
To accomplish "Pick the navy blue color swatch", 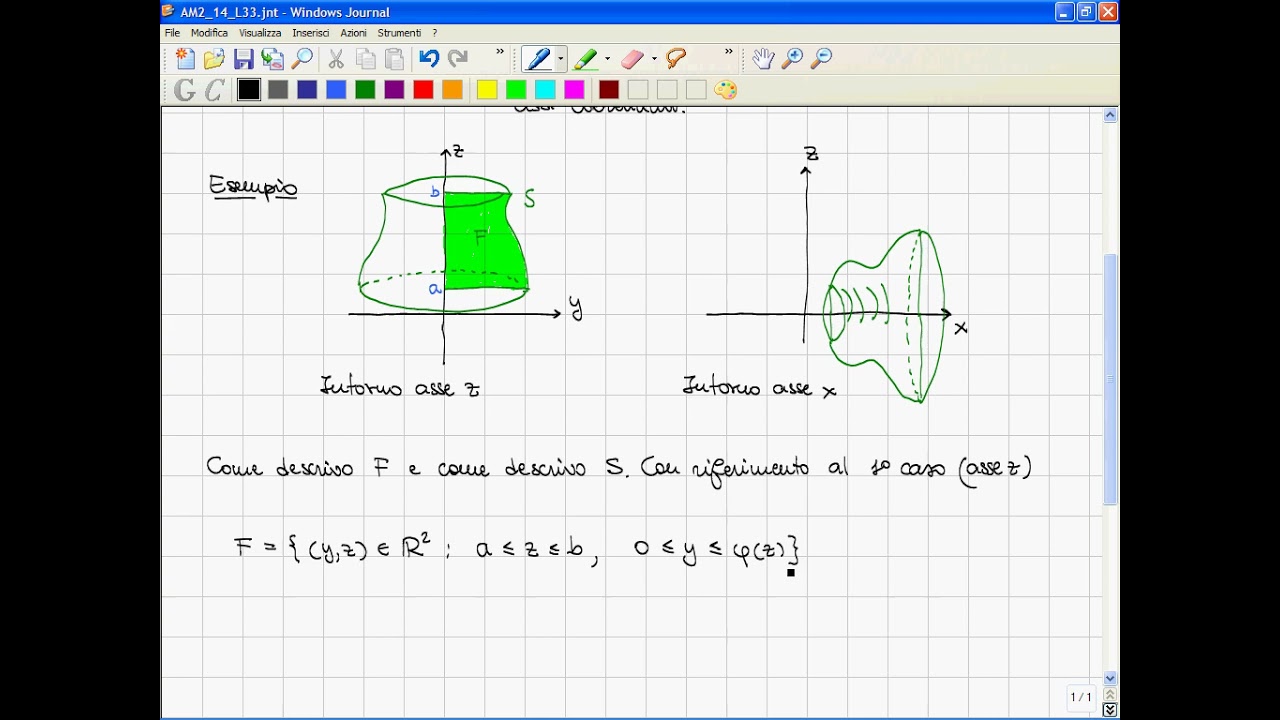I will coord(307,90).
